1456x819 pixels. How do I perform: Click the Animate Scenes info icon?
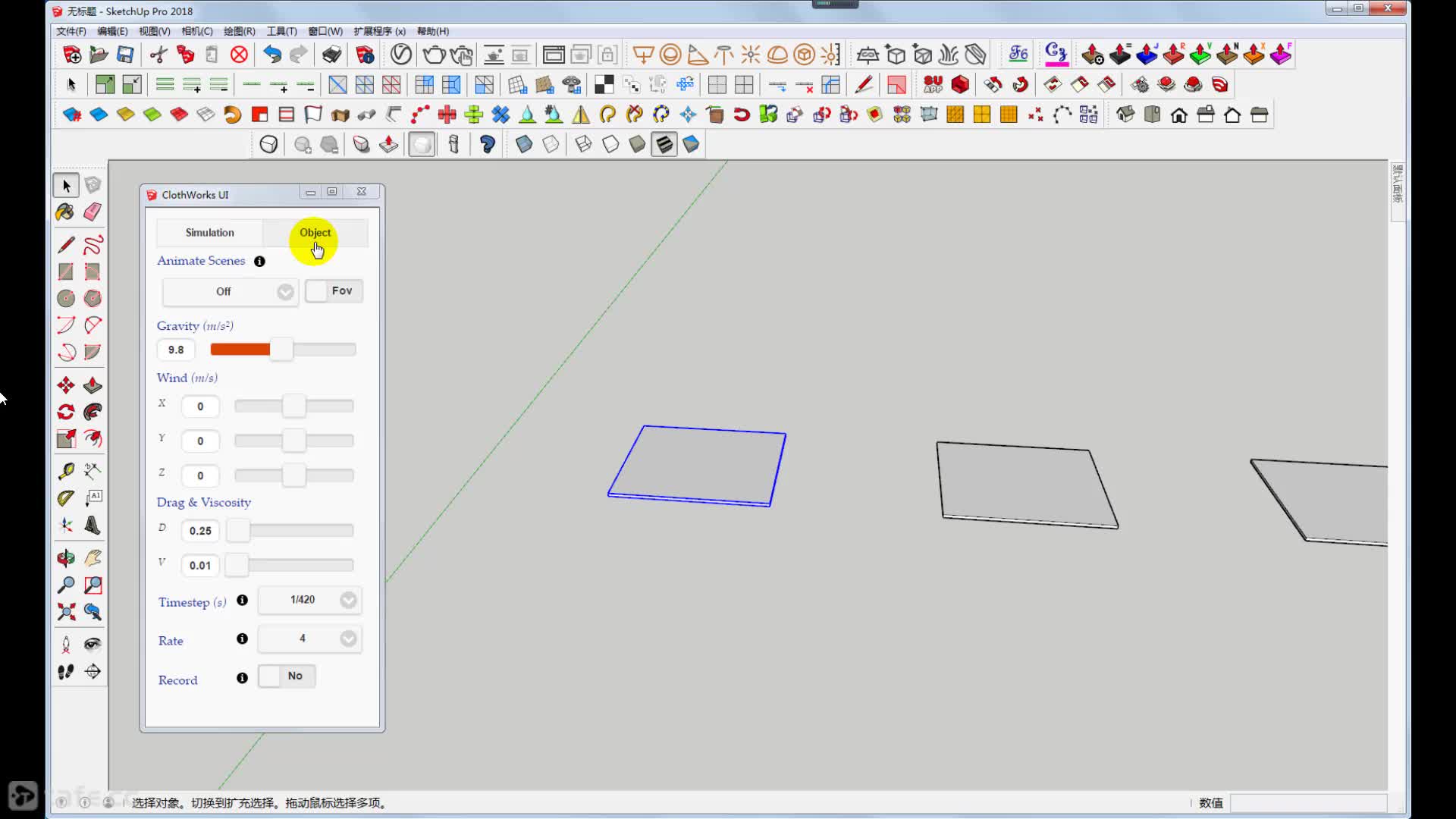[x=259, y=262]
